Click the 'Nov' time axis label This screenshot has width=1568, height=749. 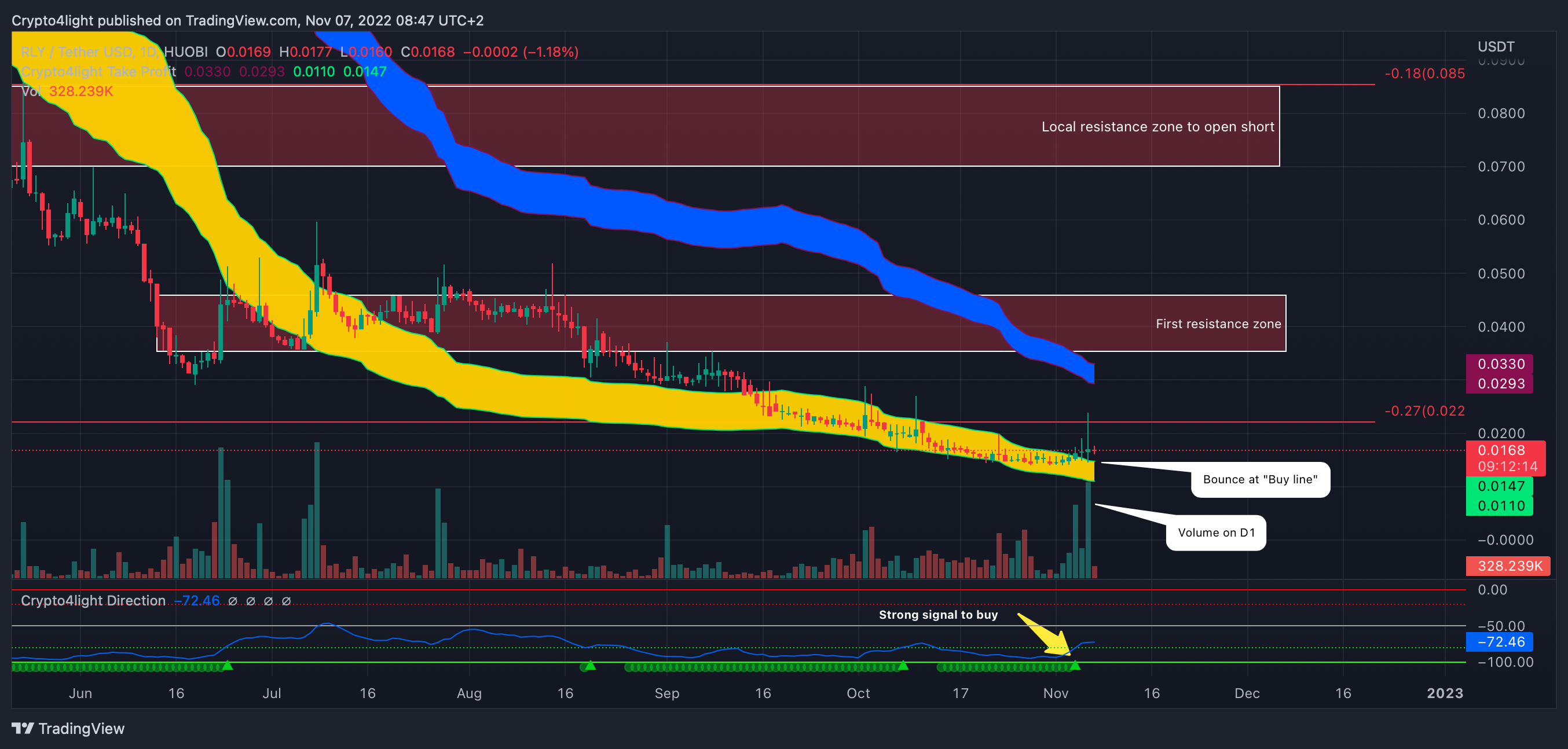click(1056, 693)
